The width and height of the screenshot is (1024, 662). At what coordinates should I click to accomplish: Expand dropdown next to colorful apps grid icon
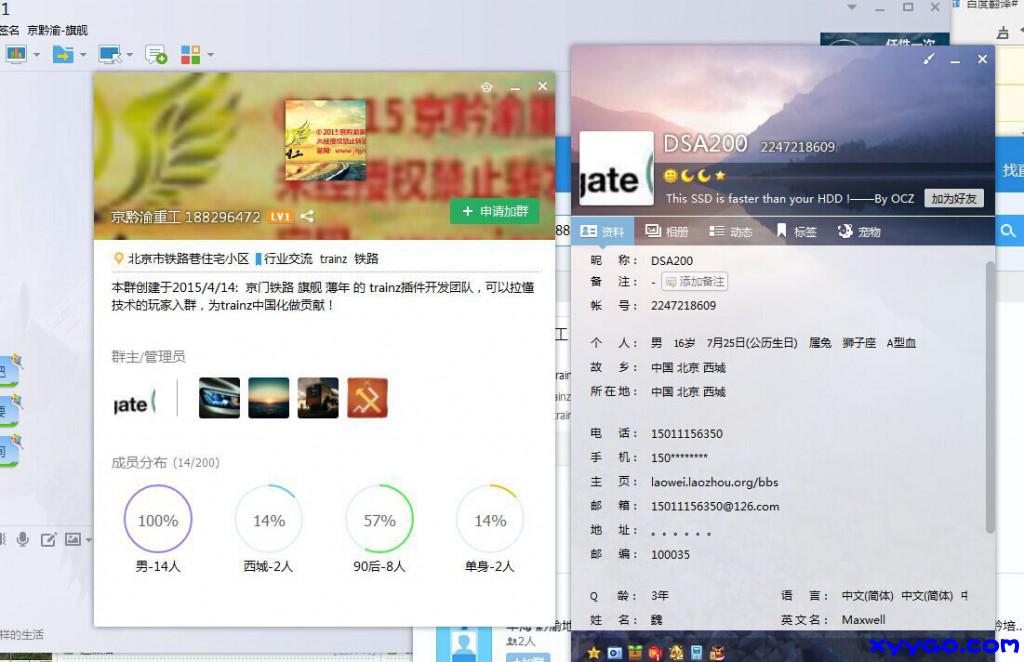209,54
